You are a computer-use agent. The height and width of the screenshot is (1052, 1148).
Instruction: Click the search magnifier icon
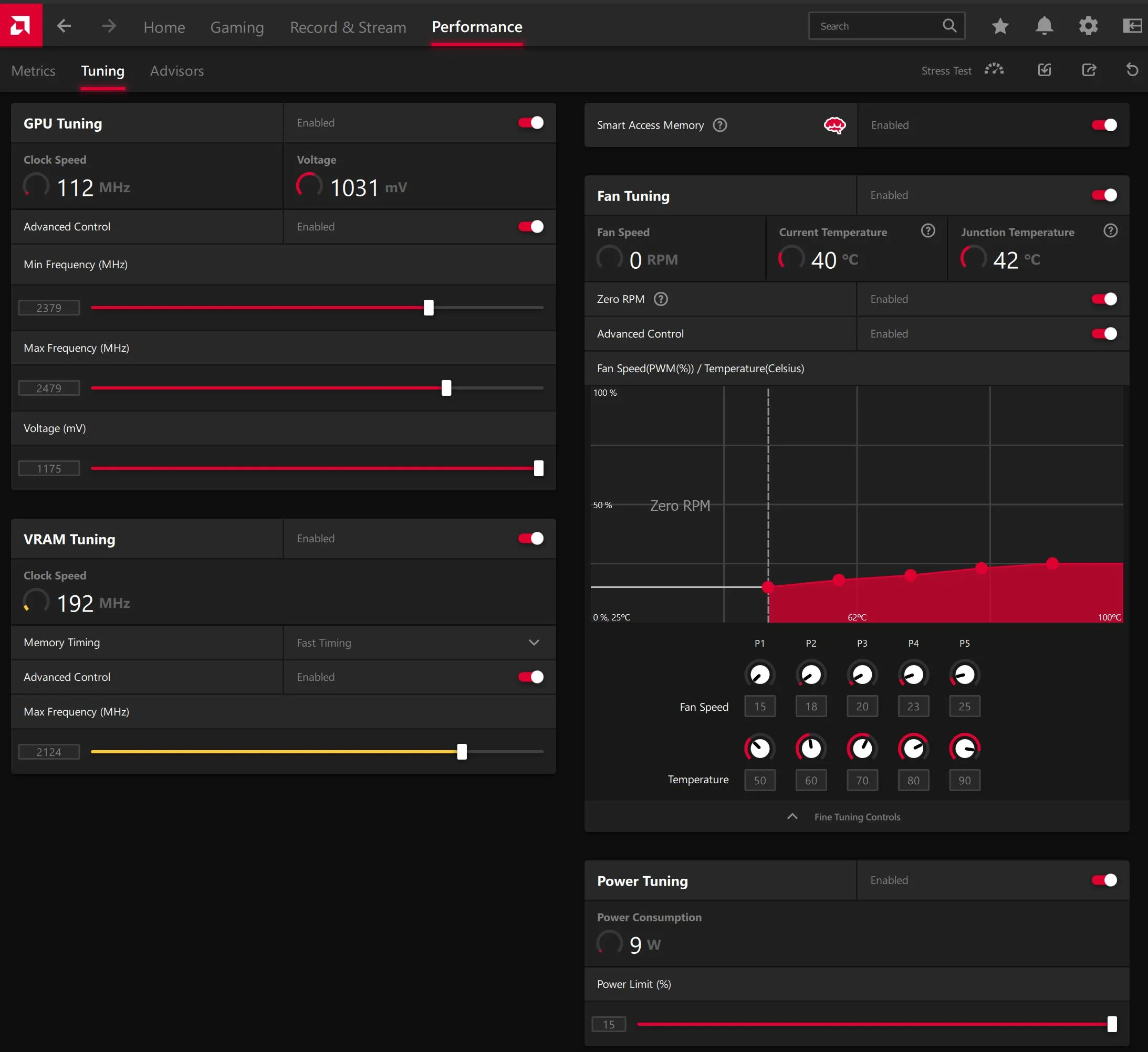949,26
